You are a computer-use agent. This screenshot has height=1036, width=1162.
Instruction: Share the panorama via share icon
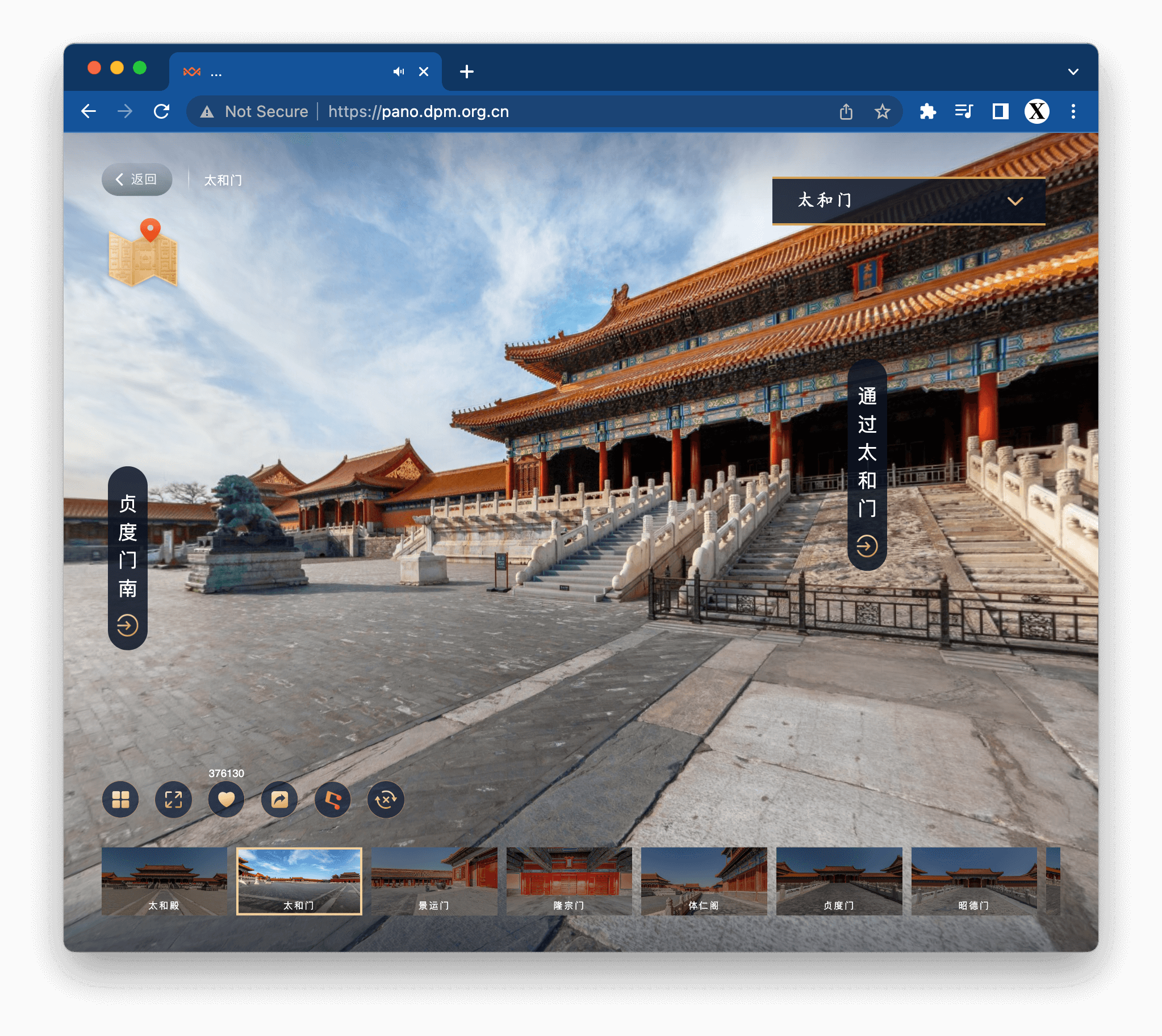tap(279, 800)
